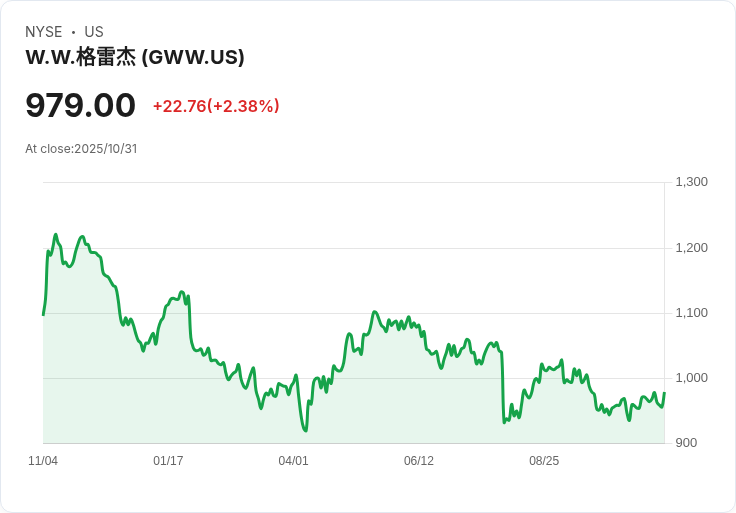
Task: Click the 06/12 date label on the axis
Action: pos(419,461)
